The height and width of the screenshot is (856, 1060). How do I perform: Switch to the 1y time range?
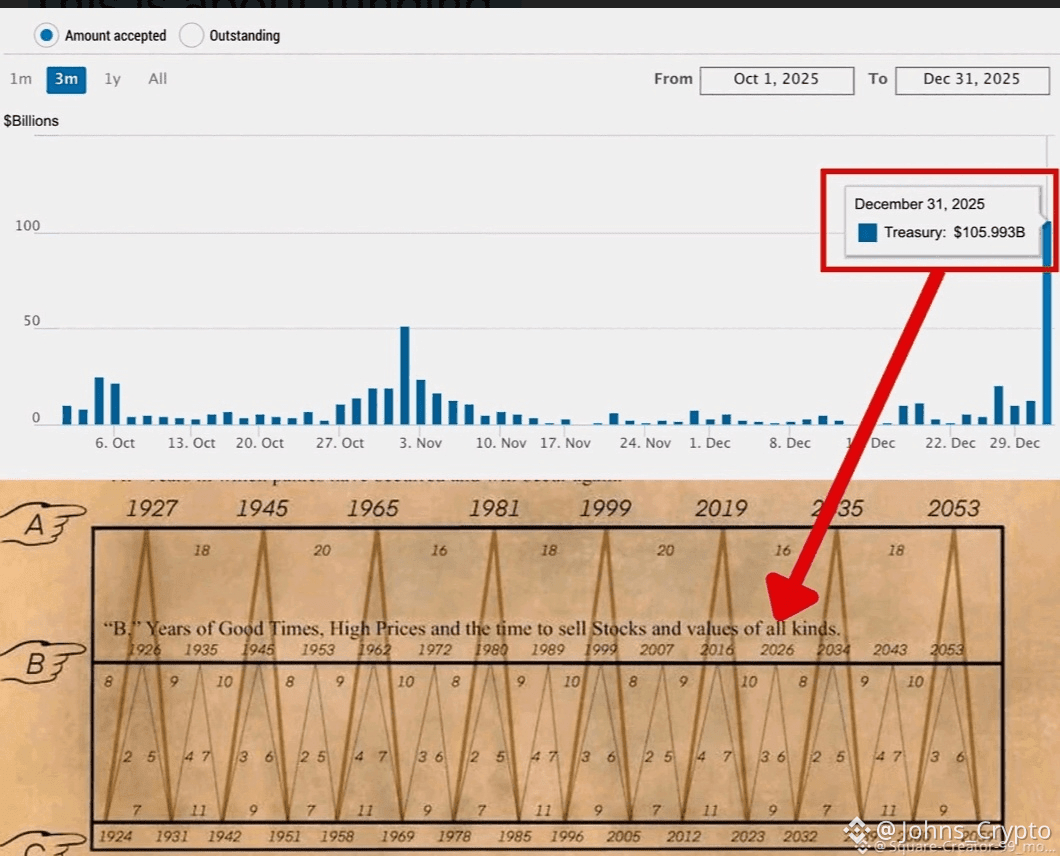tap(113, 79)
